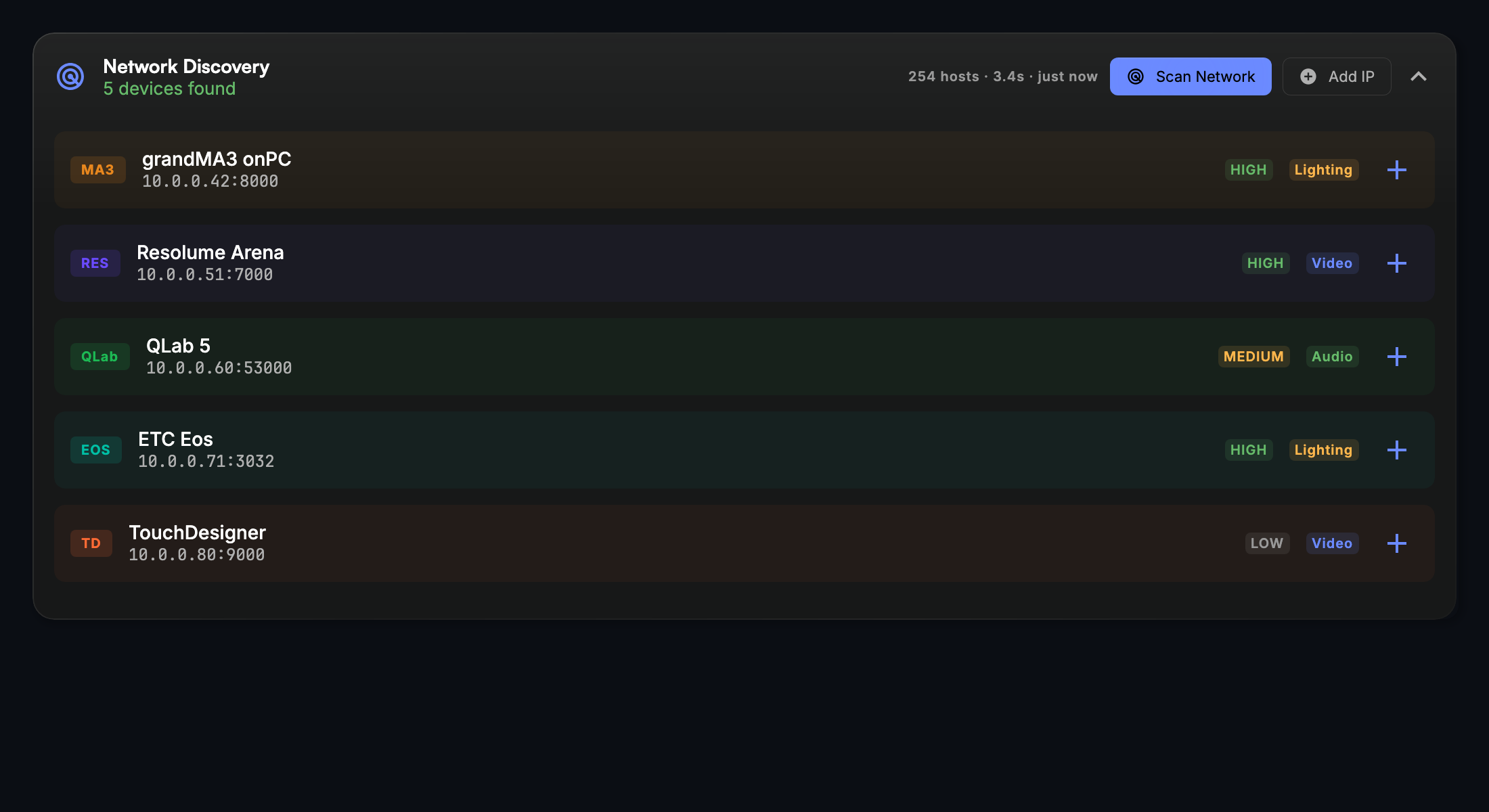Viewport: 1489px width, 812px height.
Task: Click the 5 devices found status text
Action: [x=170, y=89]
